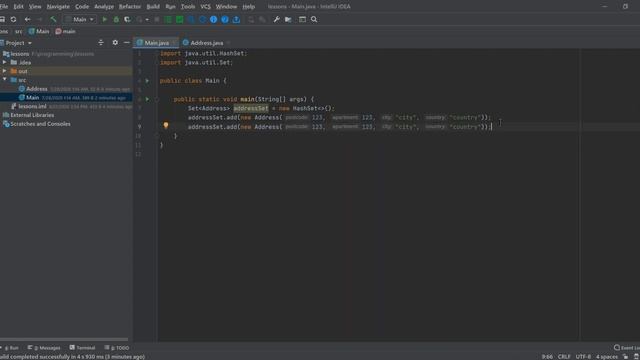This screenshot has height=360, width=640.
Task: Collapse the src folder arrow
Action: [x=4, y=80]
